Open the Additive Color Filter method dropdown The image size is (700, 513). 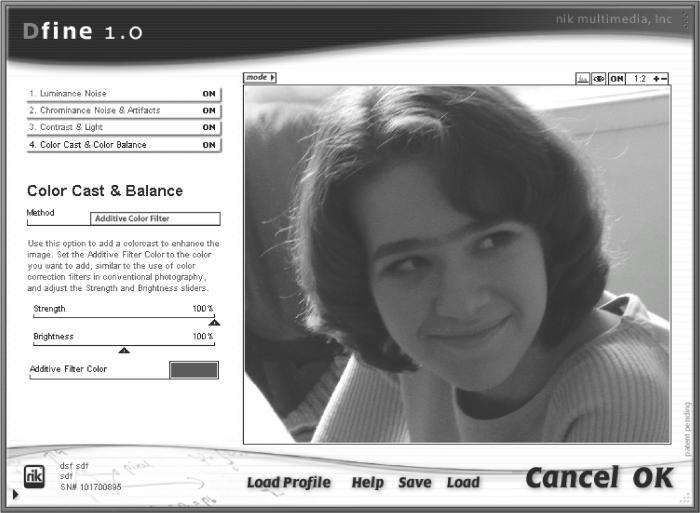tap(155, 218)
